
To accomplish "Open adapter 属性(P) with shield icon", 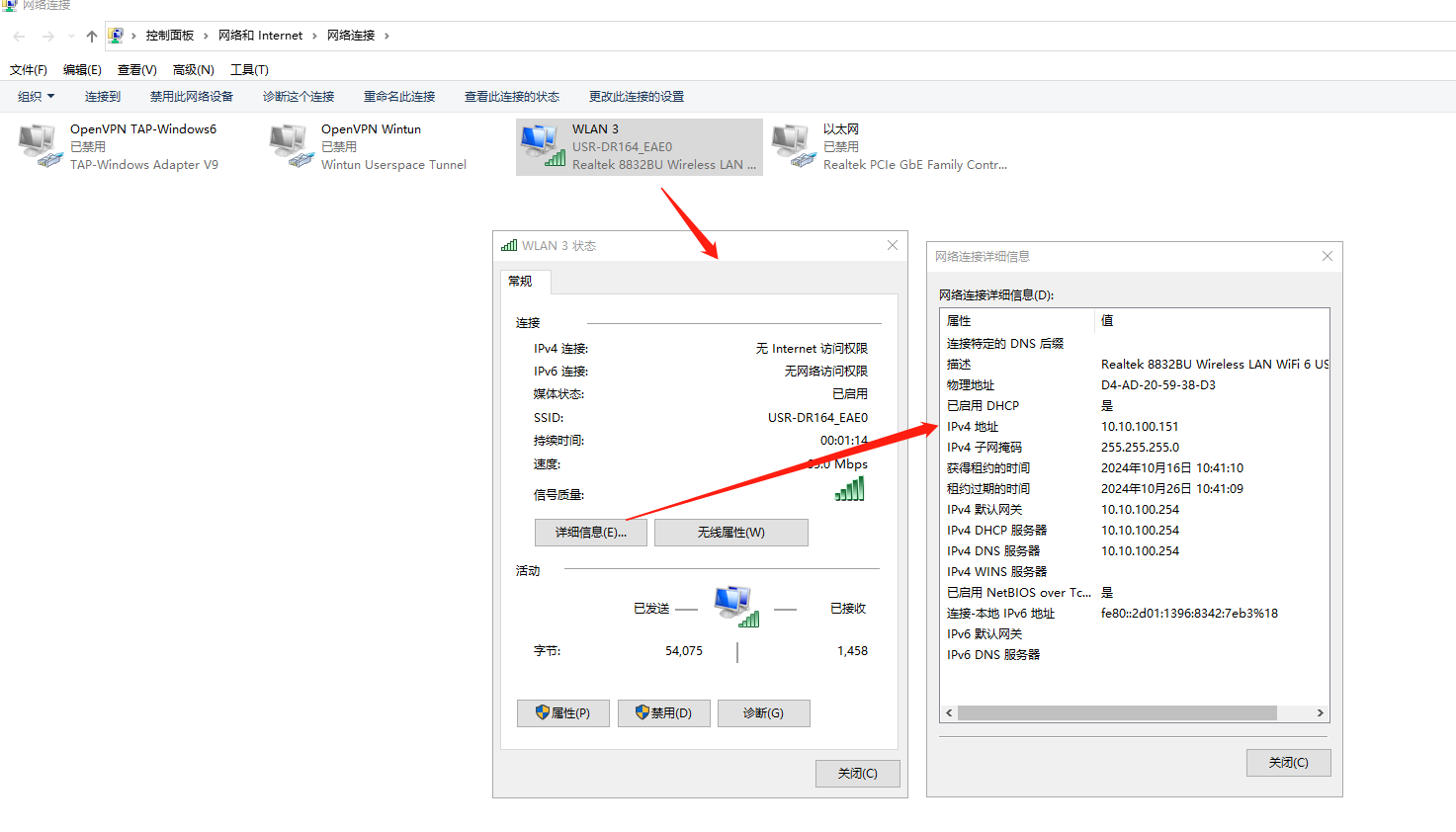I will 562,713.
